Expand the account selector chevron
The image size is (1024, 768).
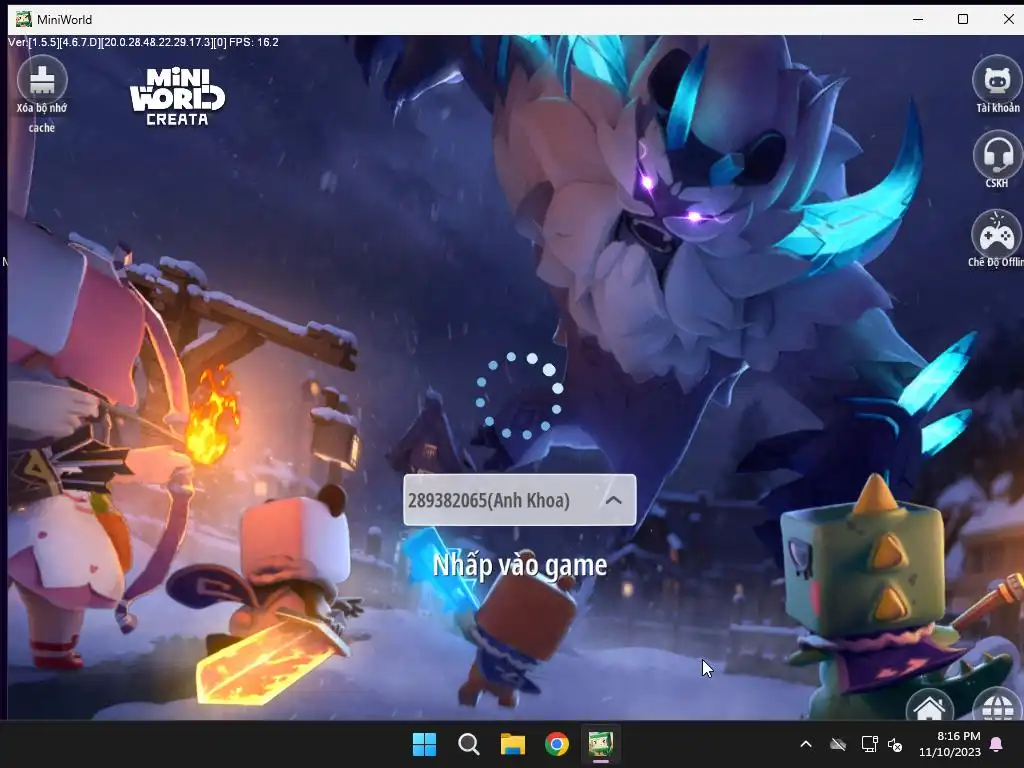613,500
